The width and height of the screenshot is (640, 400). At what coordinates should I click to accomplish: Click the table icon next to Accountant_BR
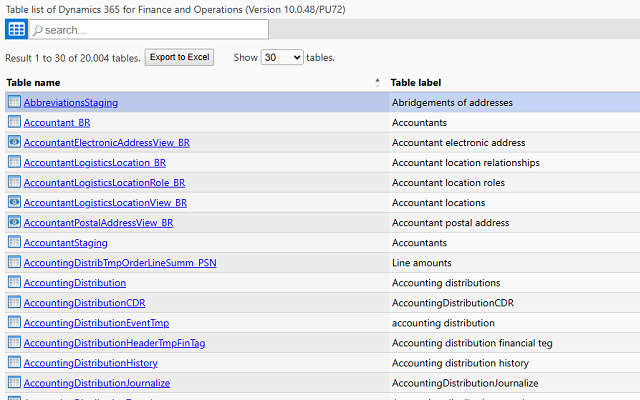pos(14,122)
